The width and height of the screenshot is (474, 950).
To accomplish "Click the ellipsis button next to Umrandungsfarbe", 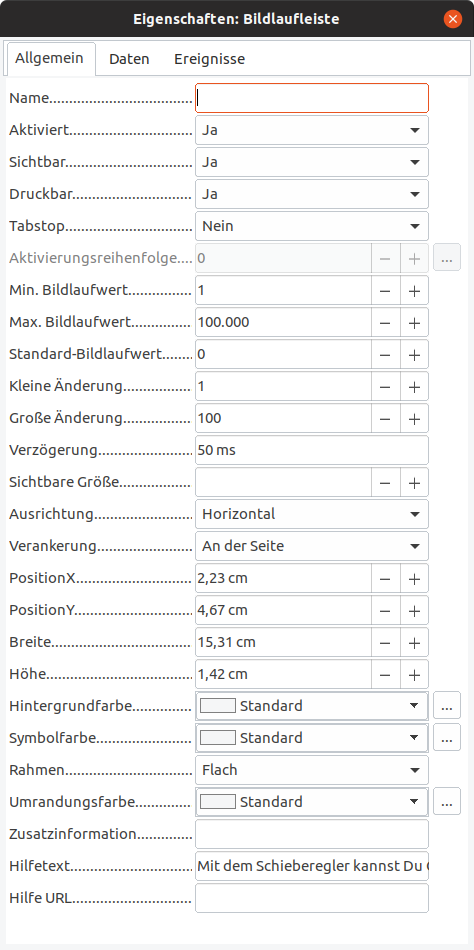I will (x=447, y=802).
